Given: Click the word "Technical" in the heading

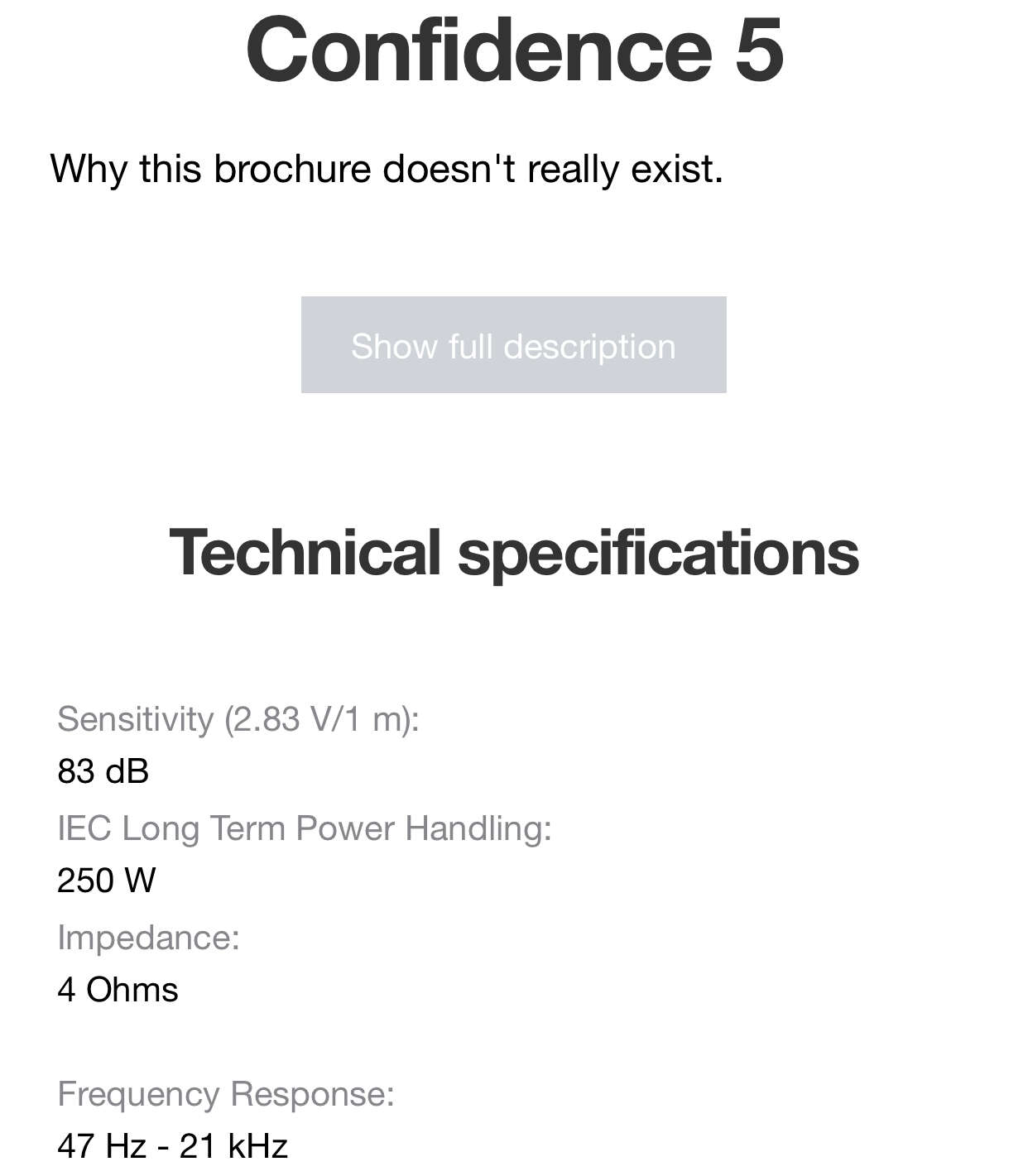Looking at the screenshot, I should (305, 553).
